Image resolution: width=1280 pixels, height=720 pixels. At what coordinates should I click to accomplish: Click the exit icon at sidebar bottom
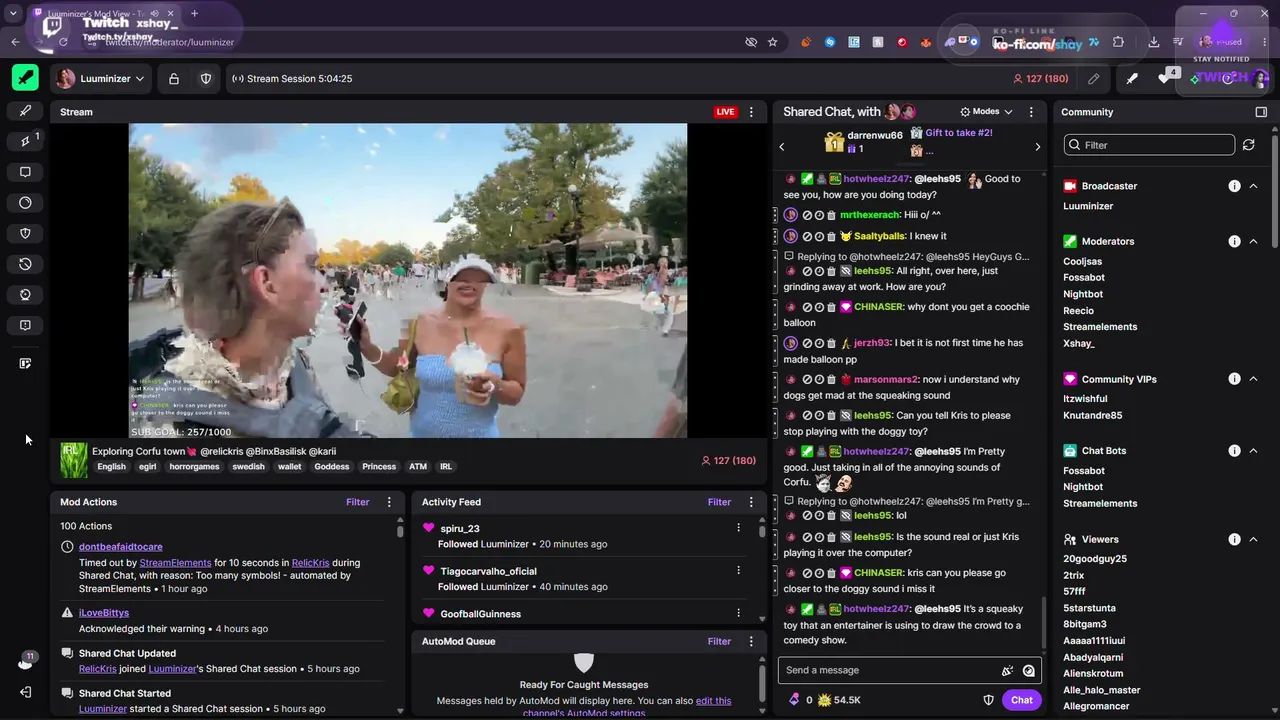click(x=25, y=692)
